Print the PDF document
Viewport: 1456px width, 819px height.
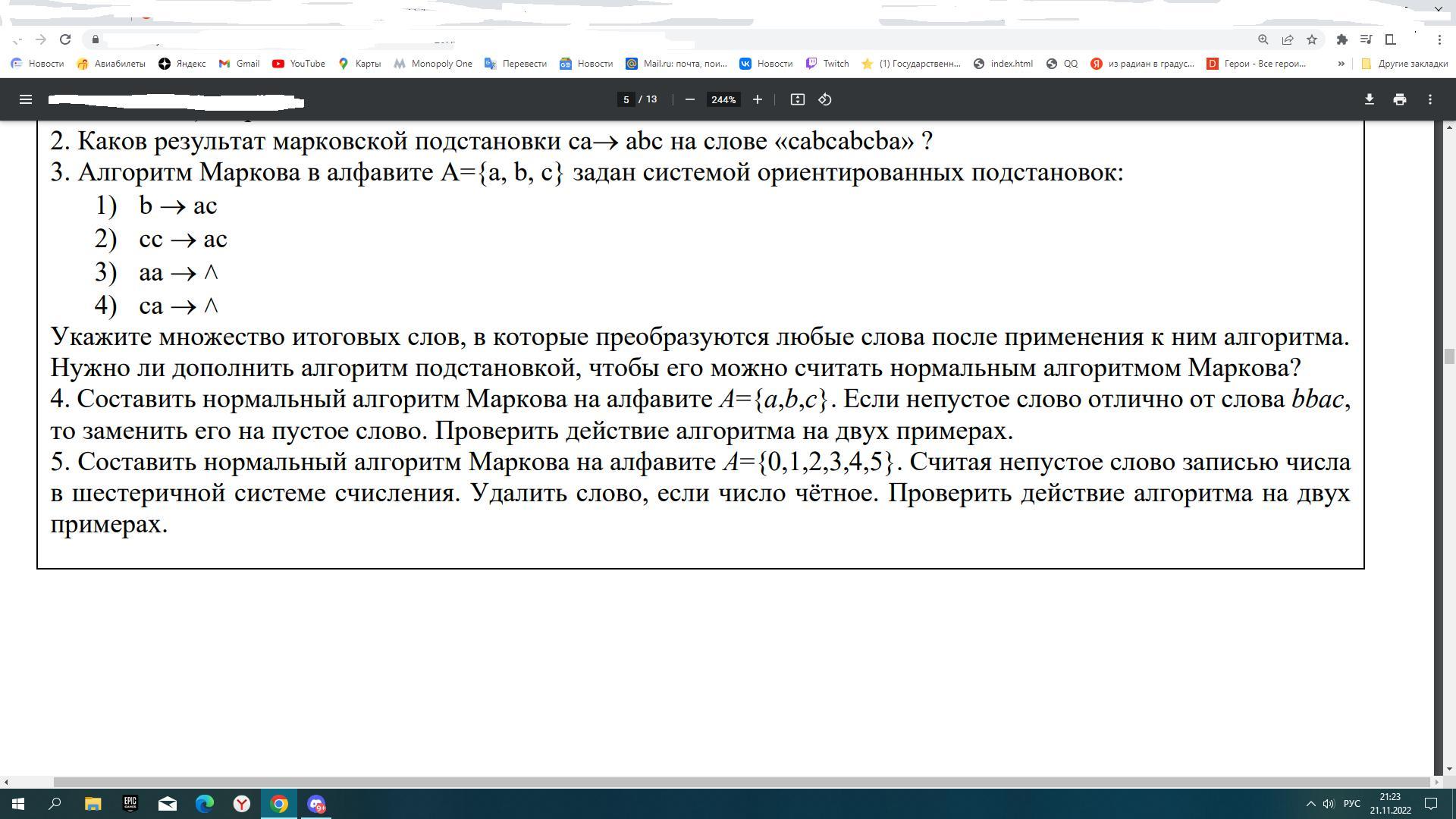[x=1399, y=99]
